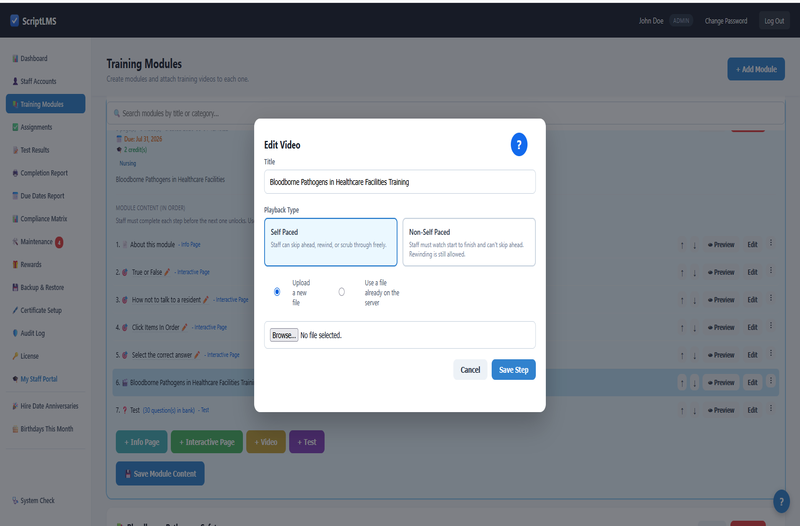Open Backup & Restore sidebar item

click(45, 287)
